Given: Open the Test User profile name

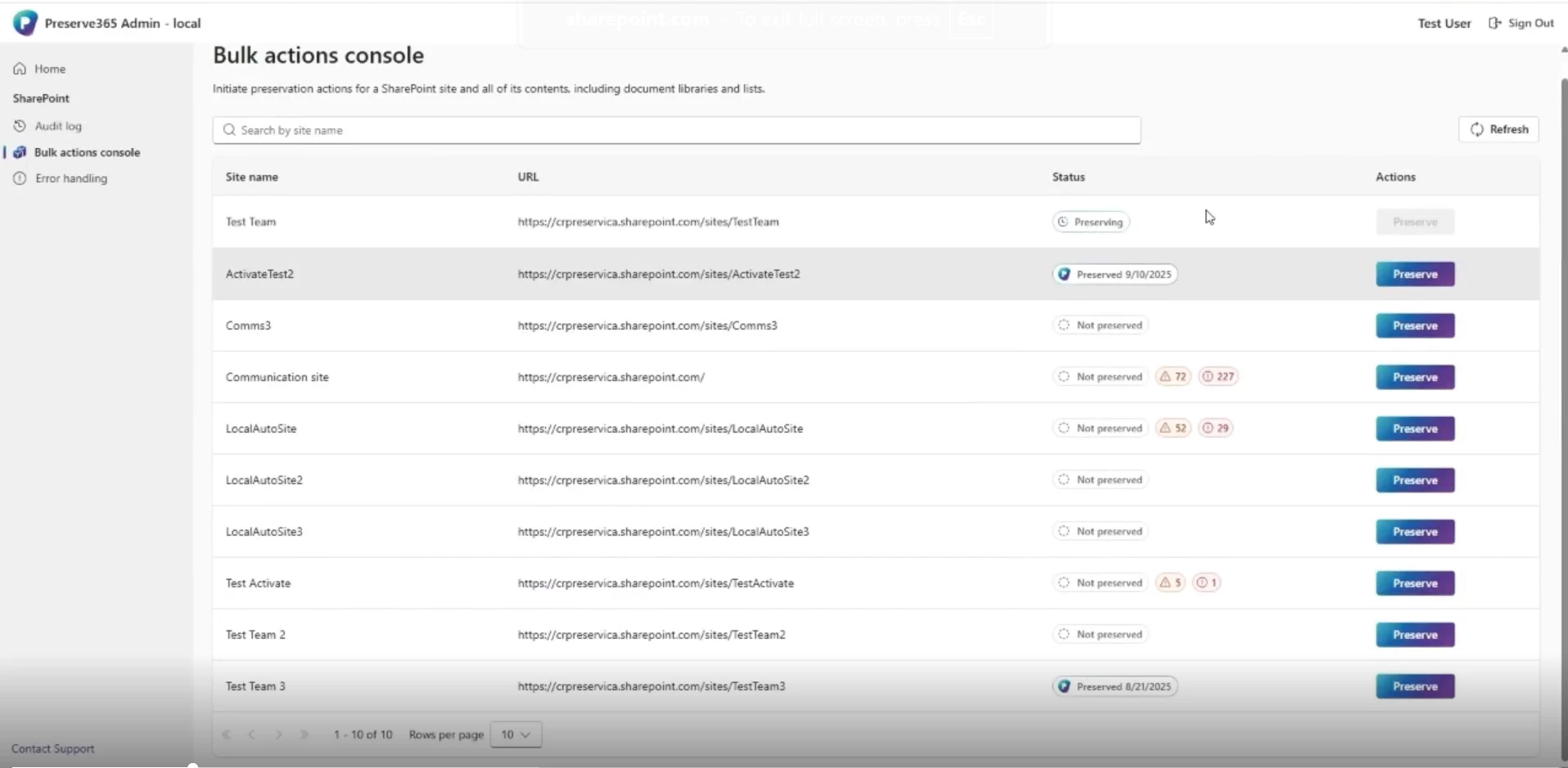Looking at the screenshot, I should (1444, 23).
